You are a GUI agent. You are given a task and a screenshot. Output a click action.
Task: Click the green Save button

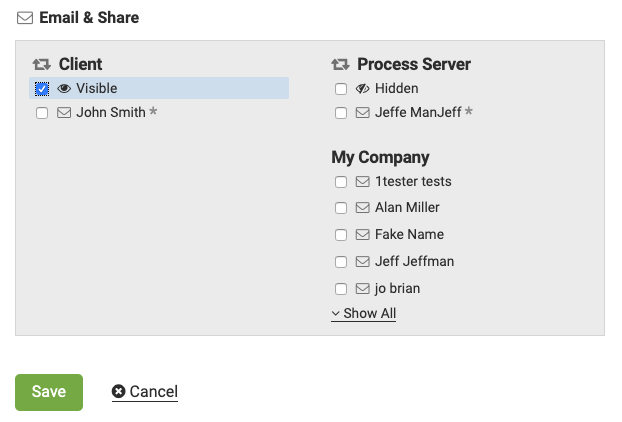(x=49, y=392)
